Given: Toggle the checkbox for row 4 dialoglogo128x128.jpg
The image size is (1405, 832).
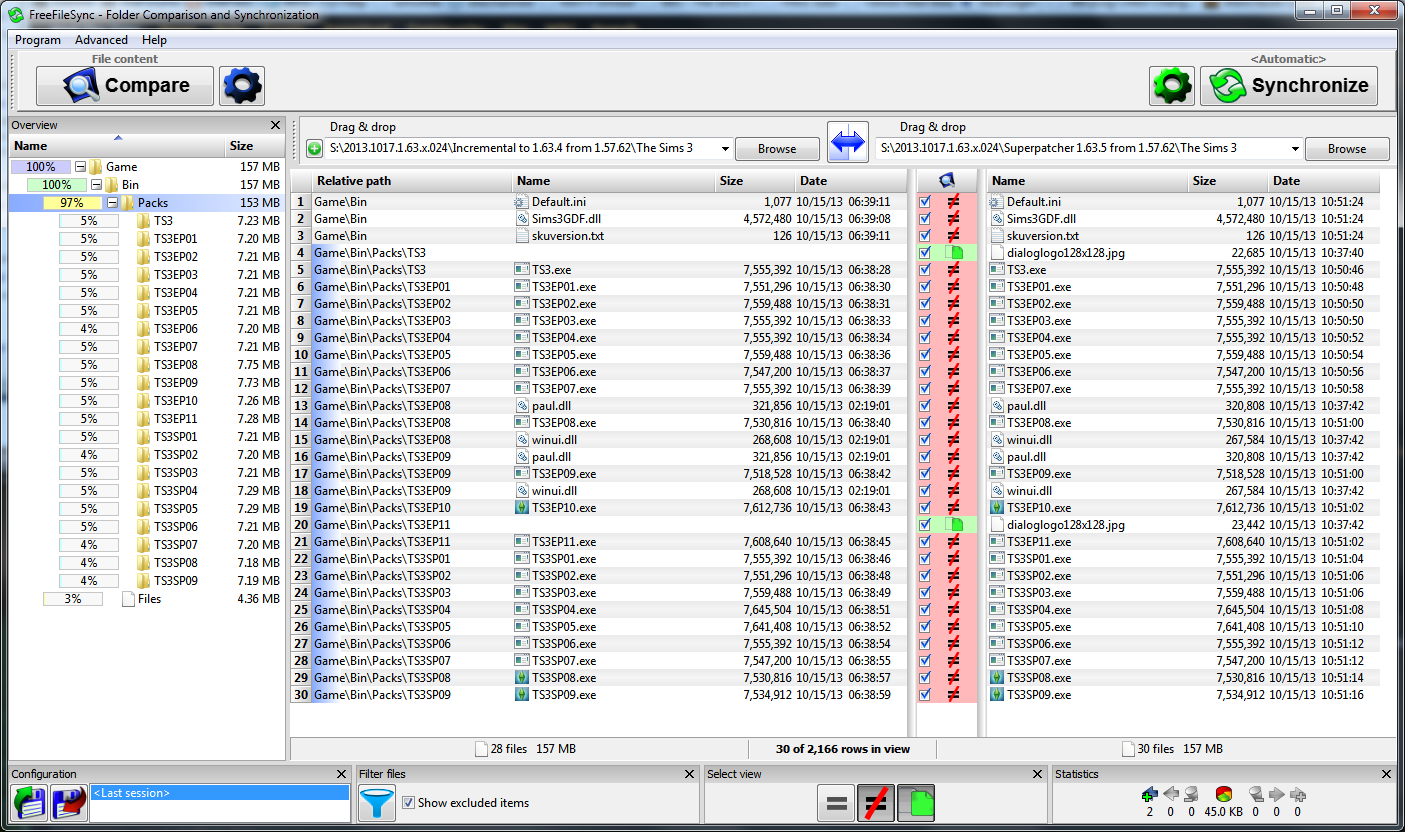Looking at the screenshot, I should pyautogui.click(x=925, y=253).
